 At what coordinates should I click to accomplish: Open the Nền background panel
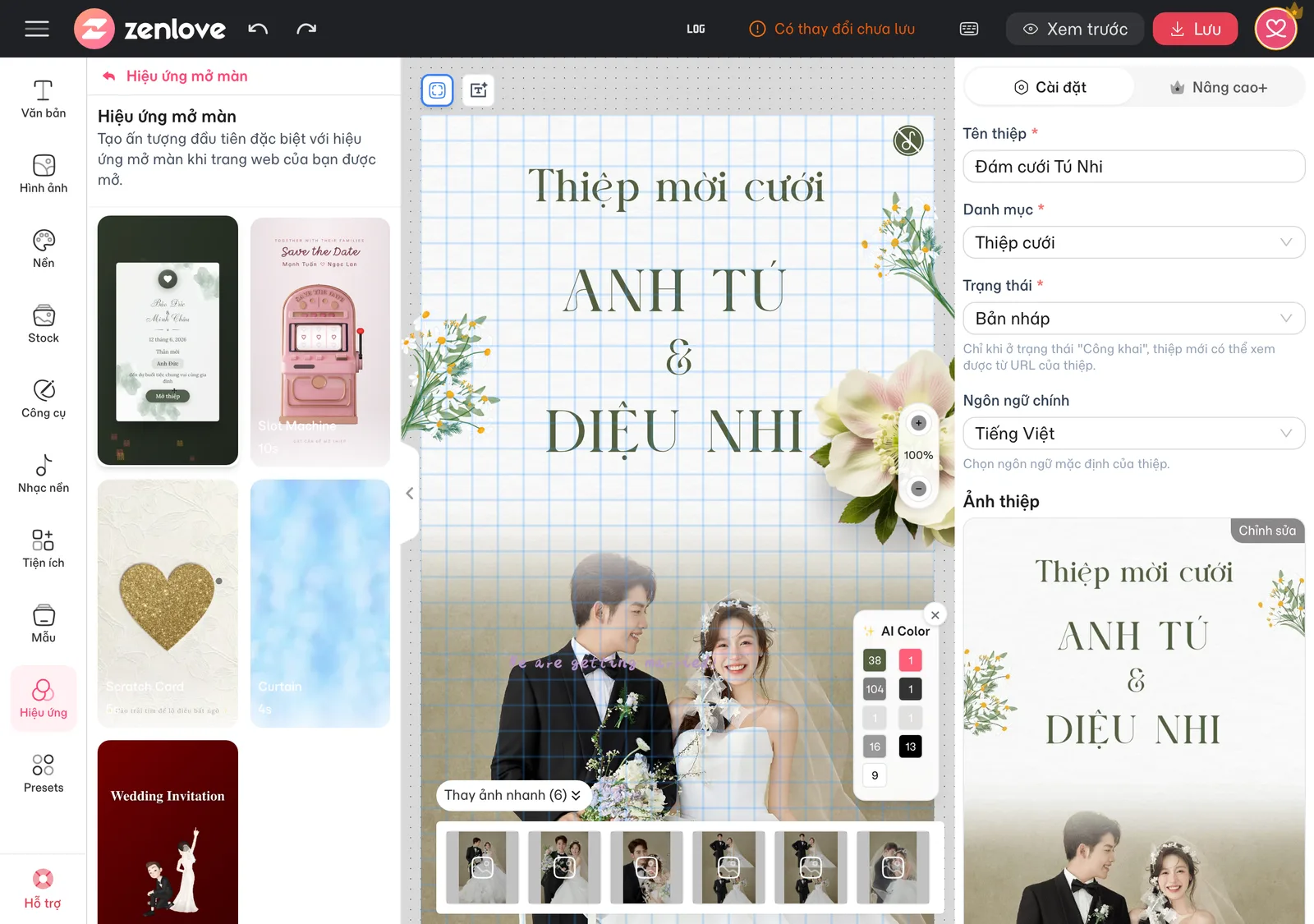point(44,248)
